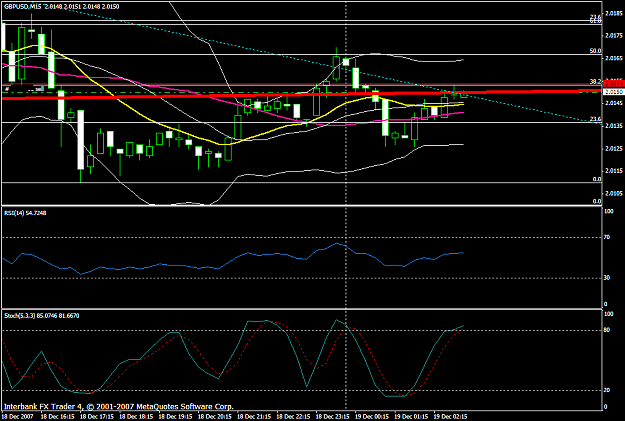Click the 19 Dec 01:15 time label
Viewport: 625px width, 421px height.
click(x=411, y=416)
